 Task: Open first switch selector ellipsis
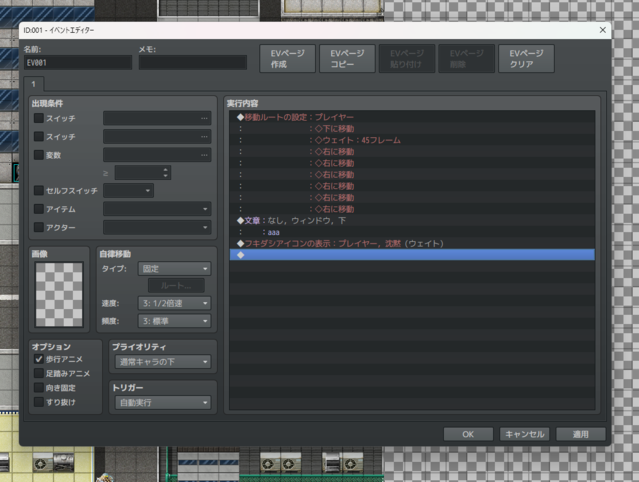pos(204,118)
